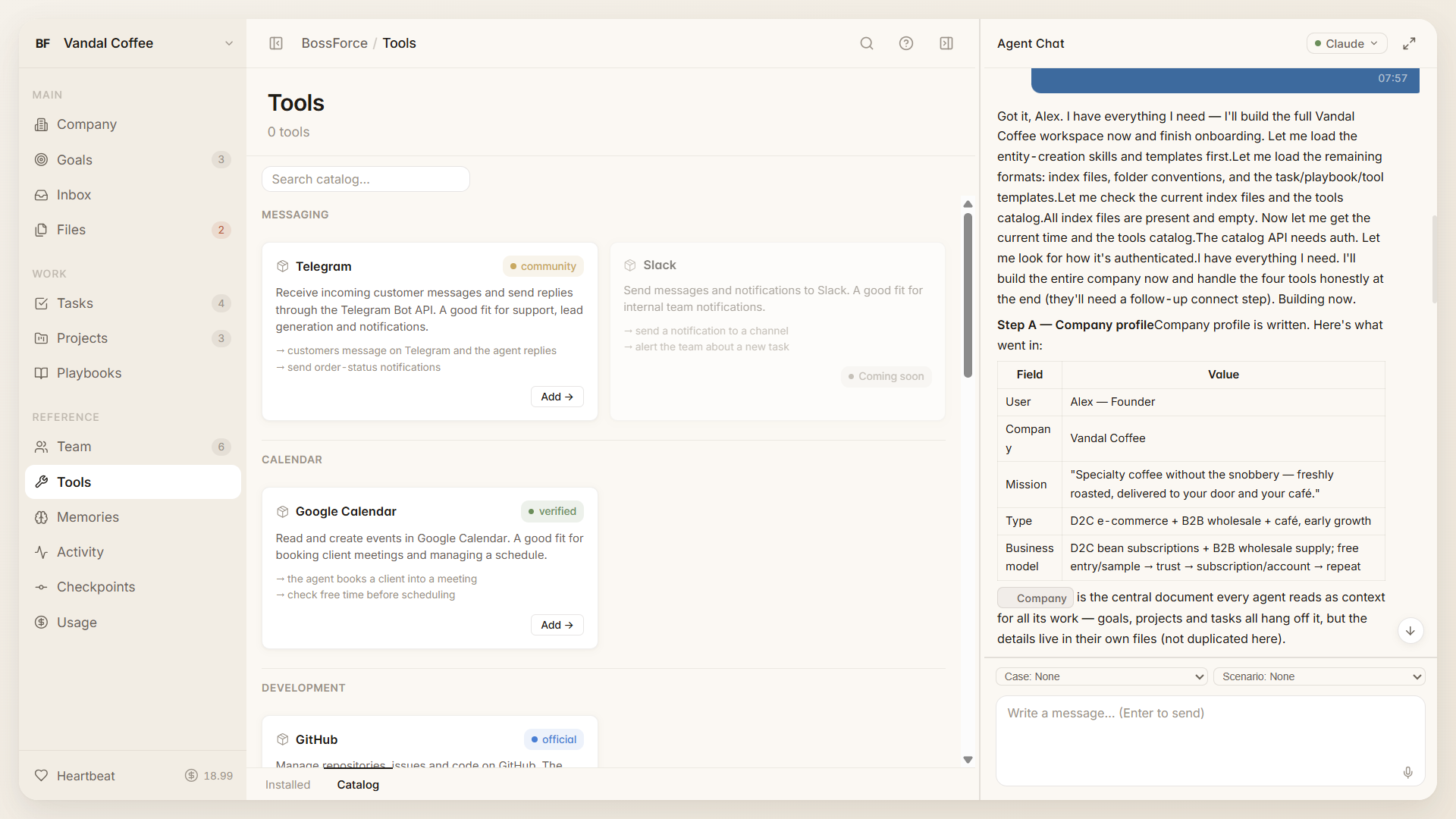Click the GitHub official badge
The width and height of the screenshot is (1456, 819).
coord(554,739)
